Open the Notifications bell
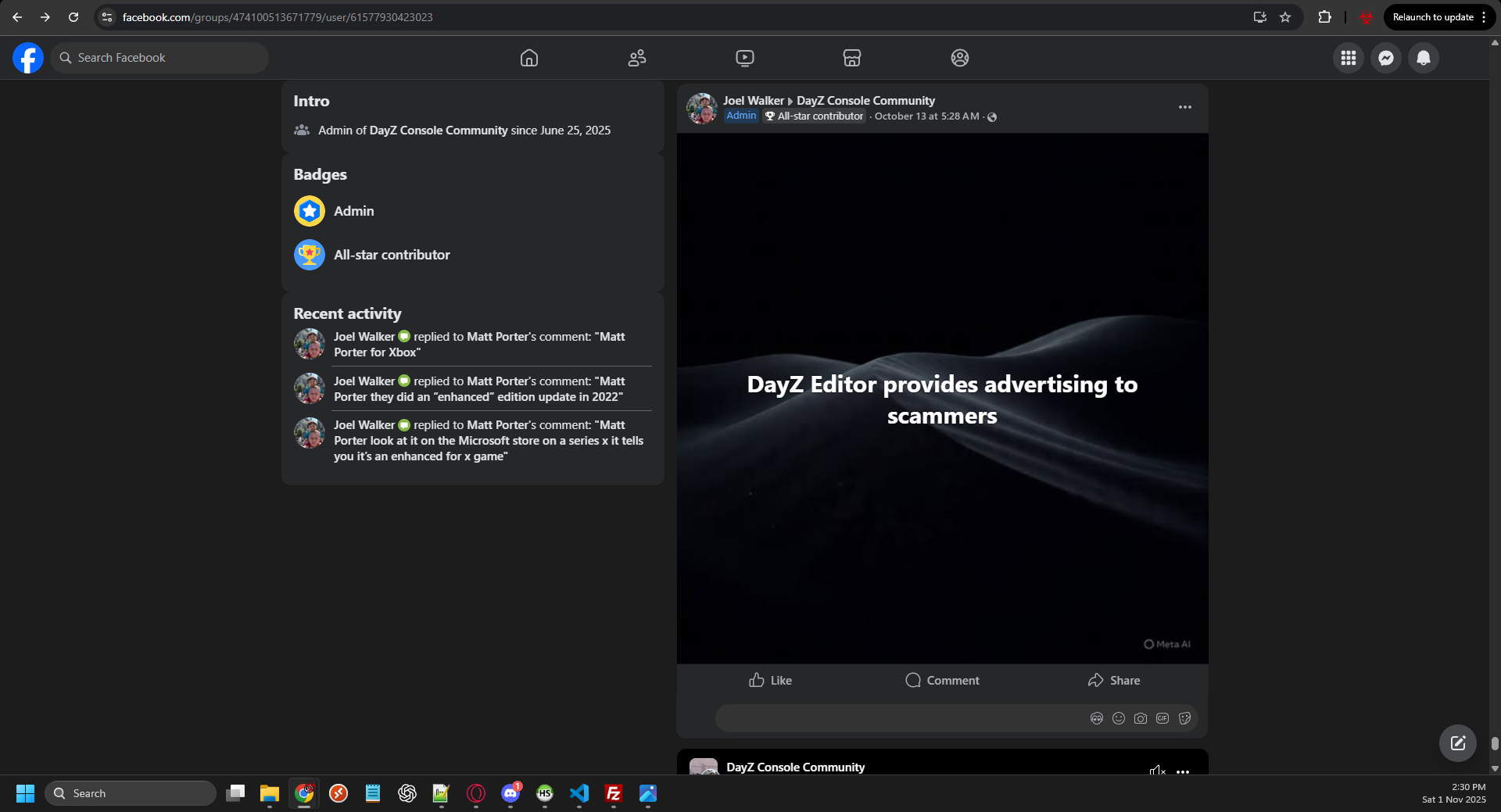 (x=1424, y=58)
